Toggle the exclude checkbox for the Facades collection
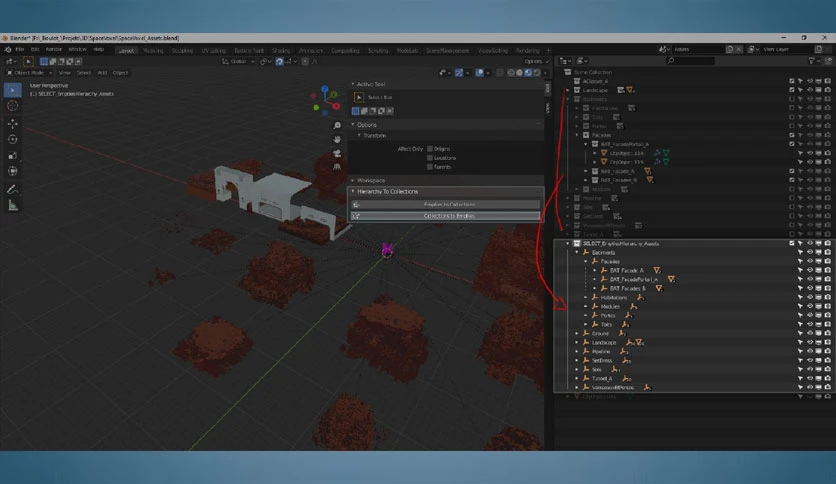Image resolution: width=836 pixels, height=484 pixels. [x=792, y=135]
